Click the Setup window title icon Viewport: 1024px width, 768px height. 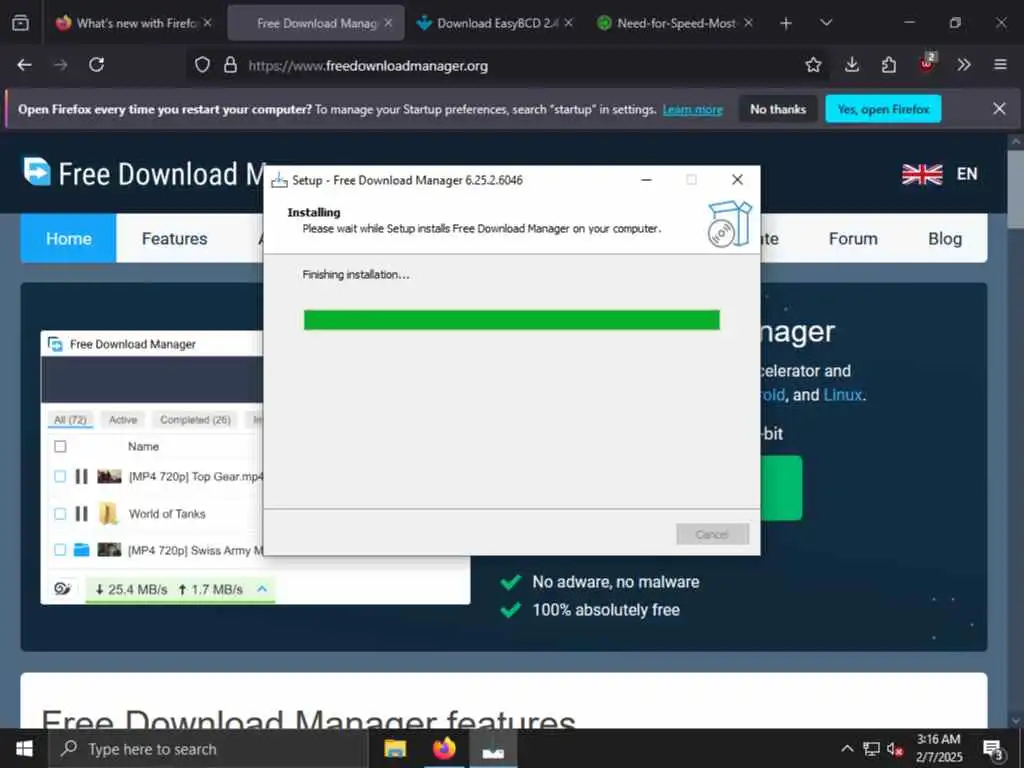279,180
